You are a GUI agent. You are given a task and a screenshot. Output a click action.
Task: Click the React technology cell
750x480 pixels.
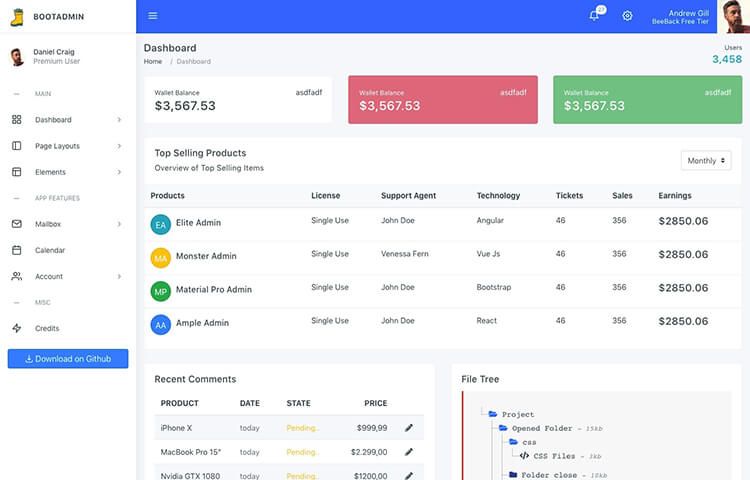[486, 321]
